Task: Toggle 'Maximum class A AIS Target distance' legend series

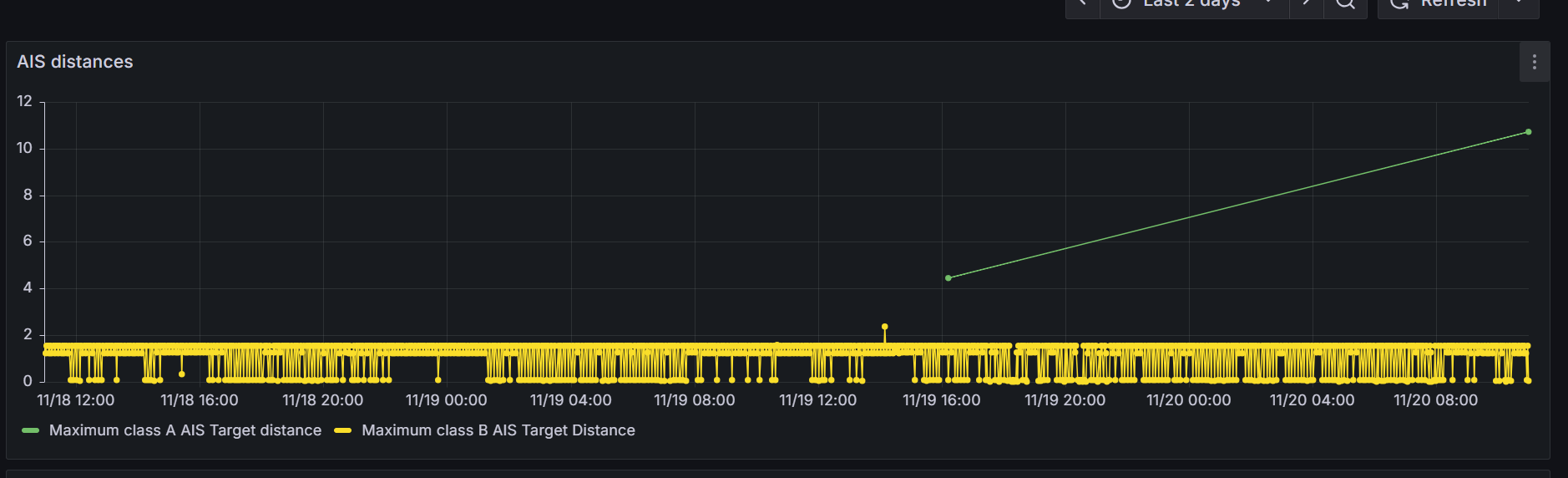Action: point(185,430)
